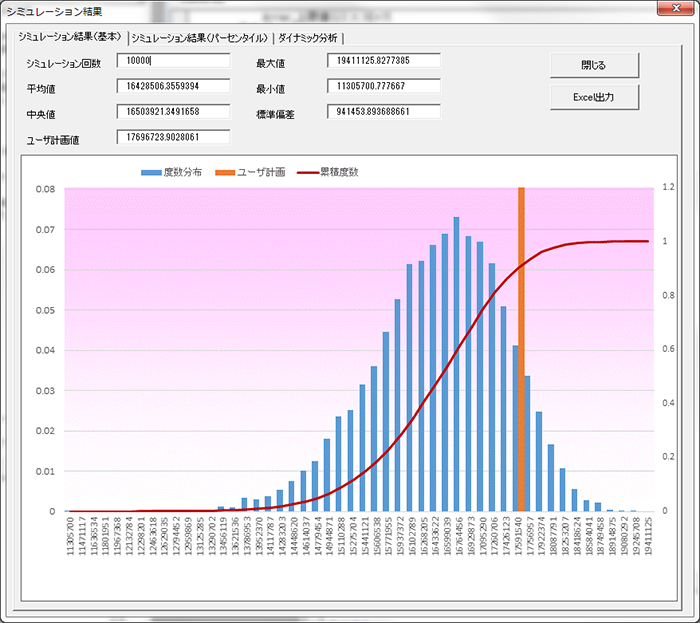Screen dimensions: 700x623
Task: Click the 0.6 right axis label
Action: coord(668,349)
